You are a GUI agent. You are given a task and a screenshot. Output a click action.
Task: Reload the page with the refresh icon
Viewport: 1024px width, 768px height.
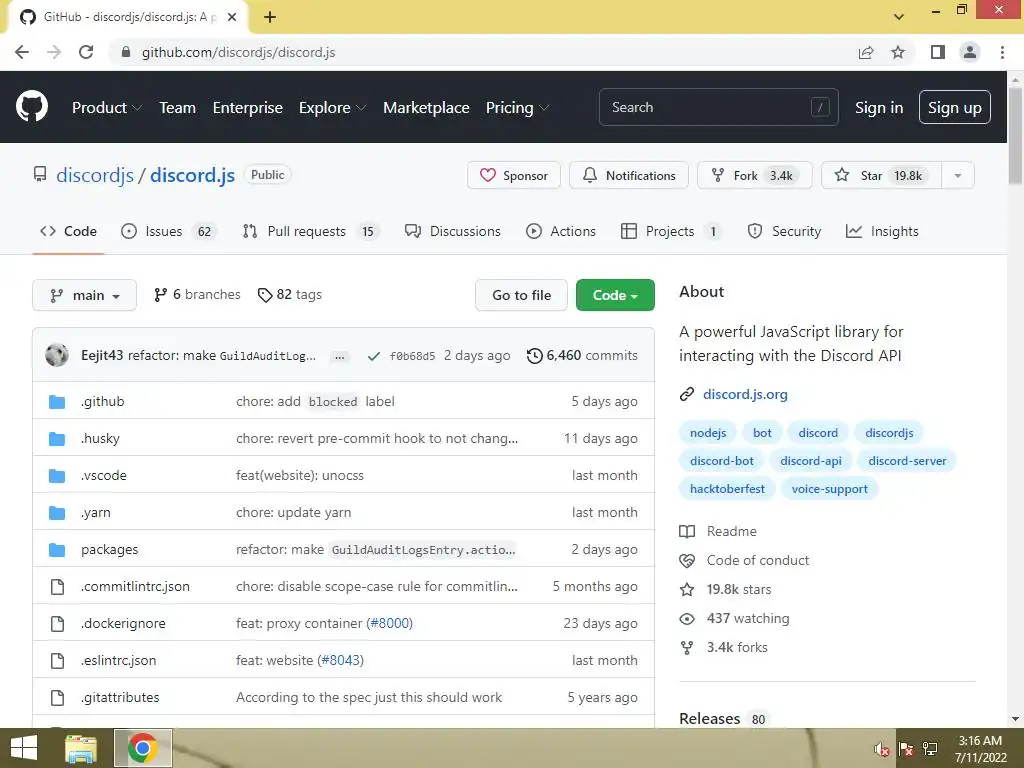click(x=86, y=52)
